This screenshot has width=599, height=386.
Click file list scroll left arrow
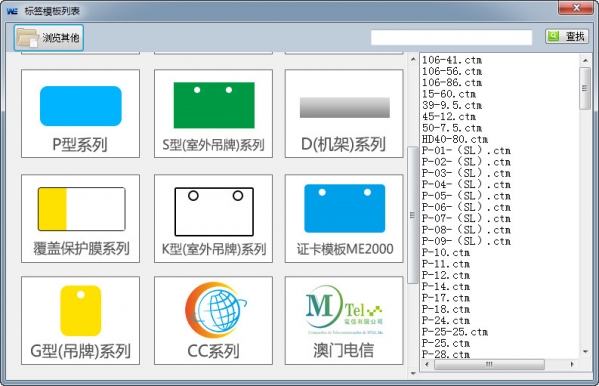(427, 365)
